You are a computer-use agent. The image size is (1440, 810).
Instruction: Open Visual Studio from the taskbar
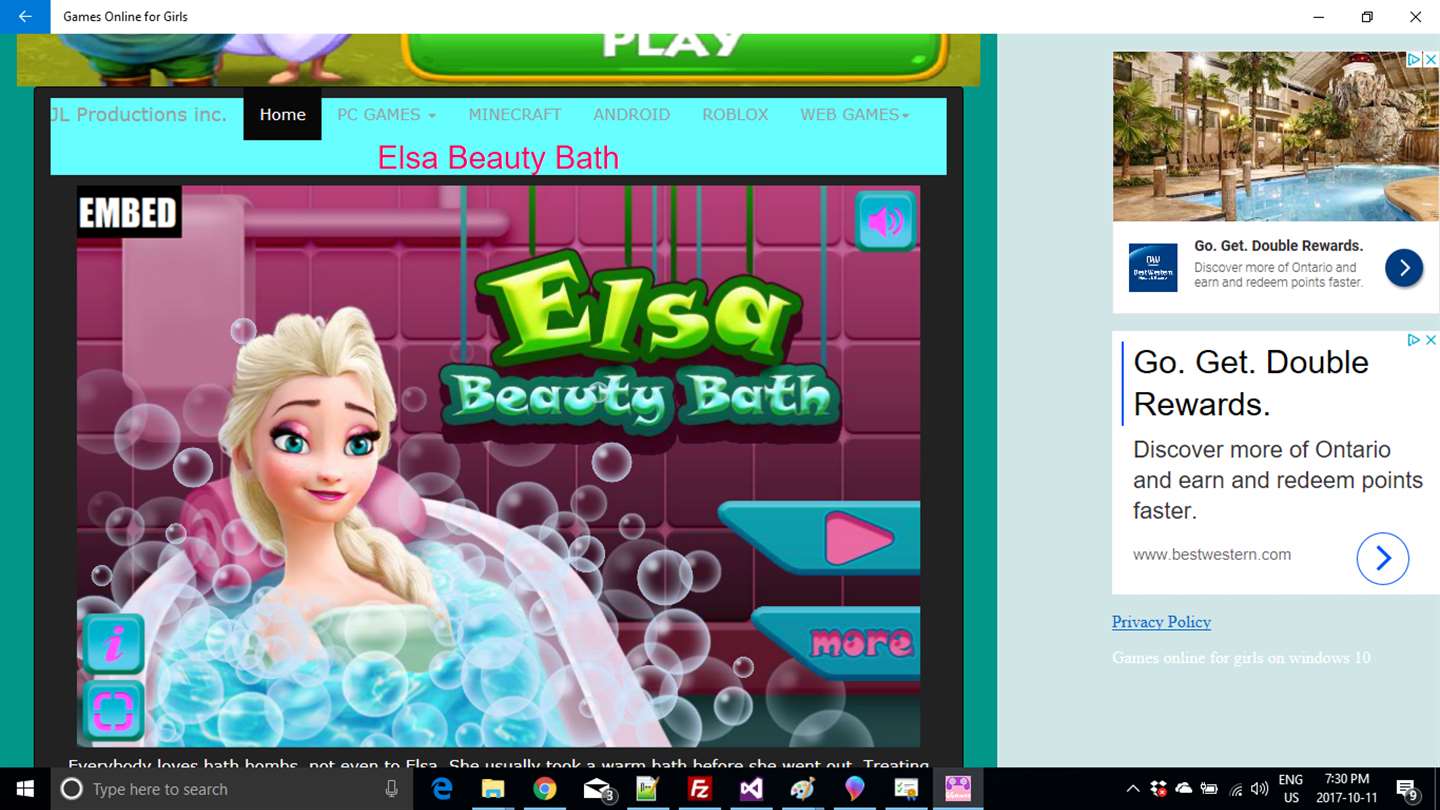pos(751,789)
